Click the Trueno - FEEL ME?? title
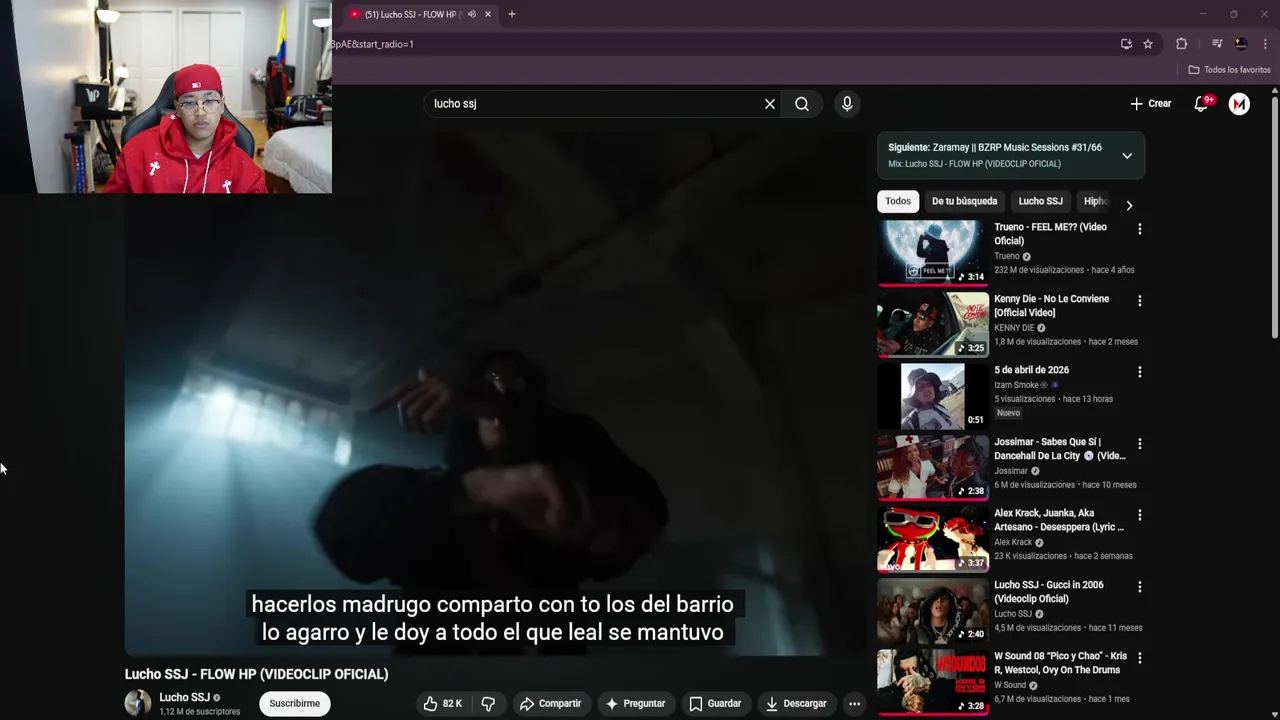1280x720 pixels. point(1050,234)
